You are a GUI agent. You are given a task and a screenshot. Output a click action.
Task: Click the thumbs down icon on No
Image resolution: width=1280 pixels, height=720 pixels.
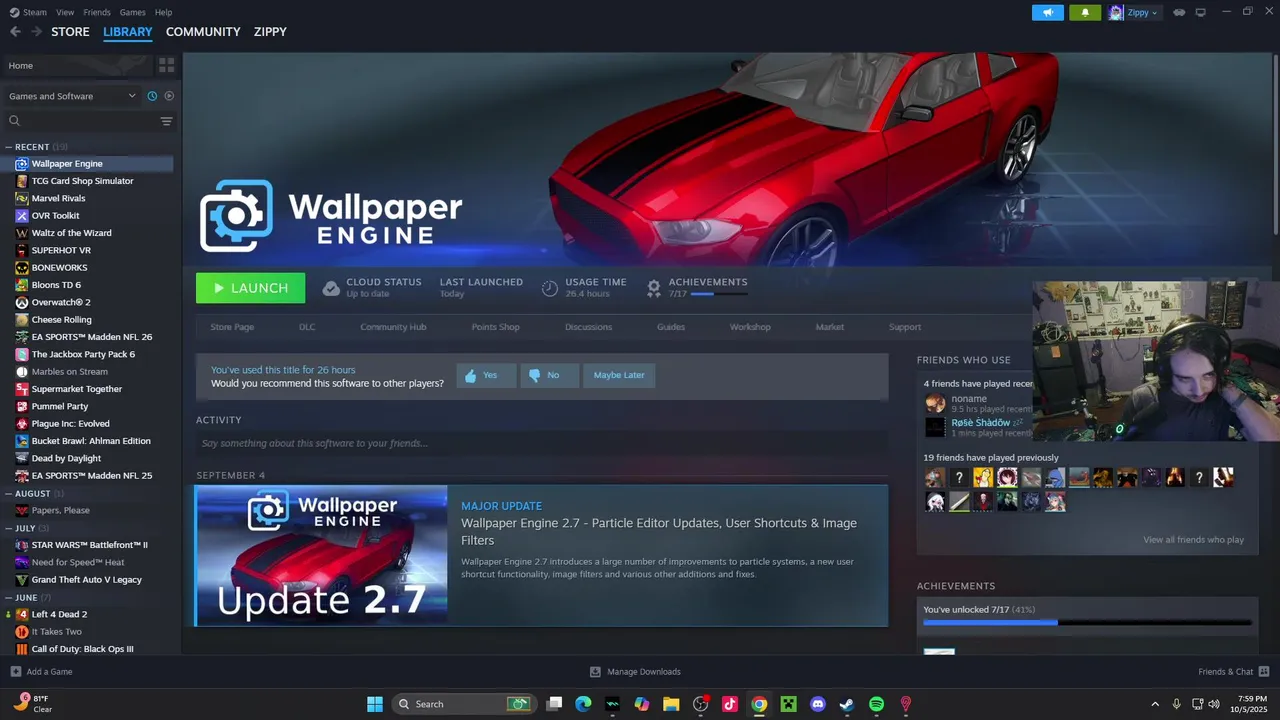coord(535,375)
